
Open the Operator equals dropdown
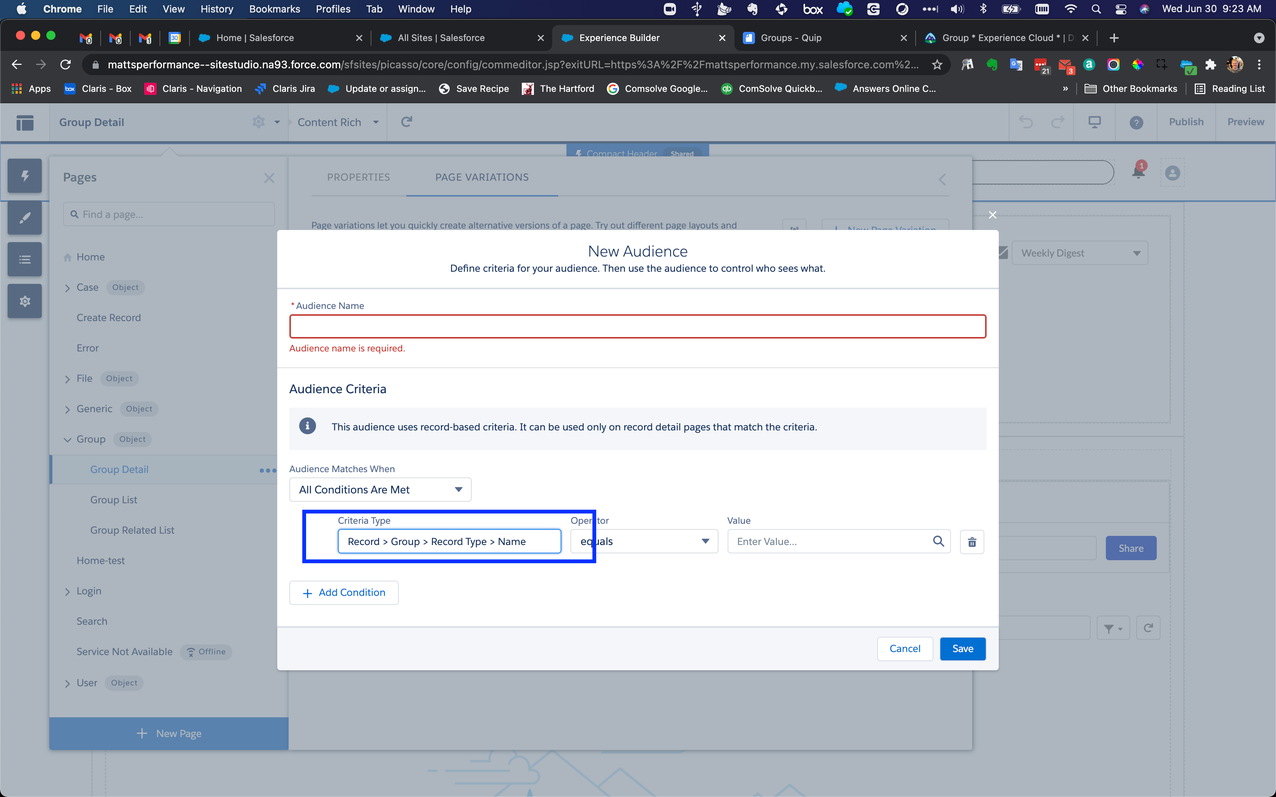[644, 541]
